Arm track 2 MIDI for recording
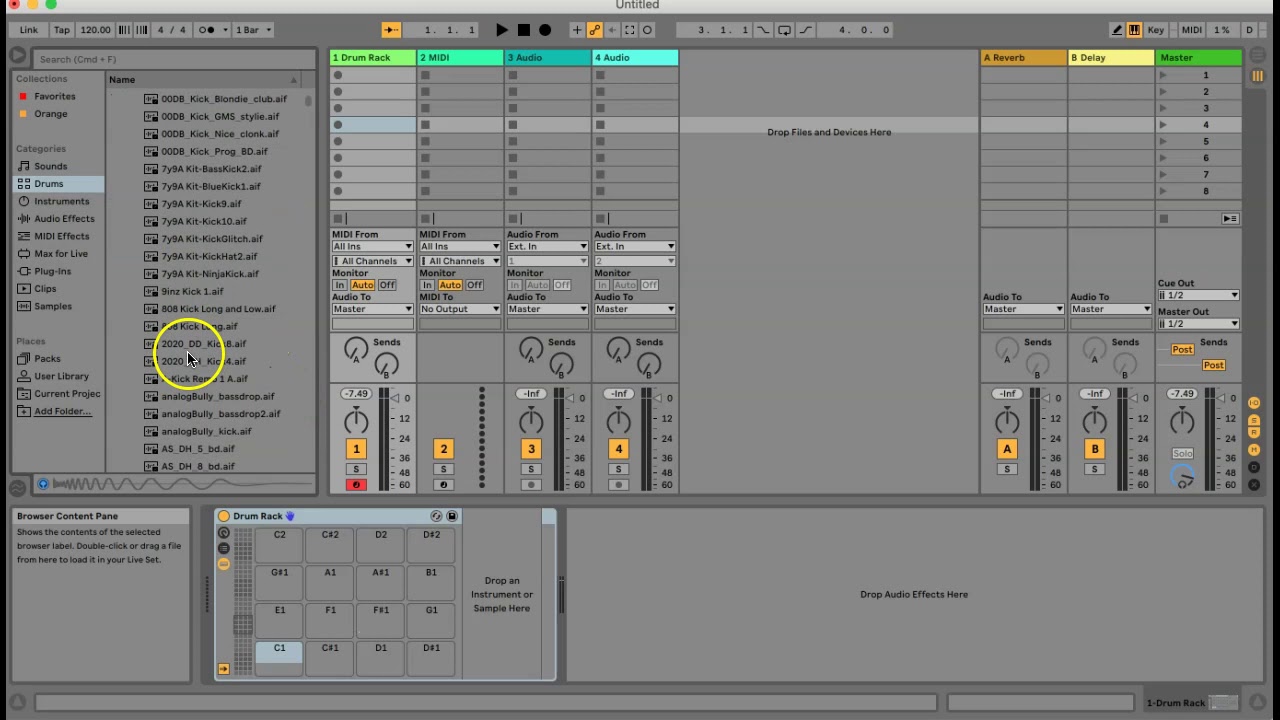The image size is (1280, 720). pyautogui.click(x=443, y=485)
